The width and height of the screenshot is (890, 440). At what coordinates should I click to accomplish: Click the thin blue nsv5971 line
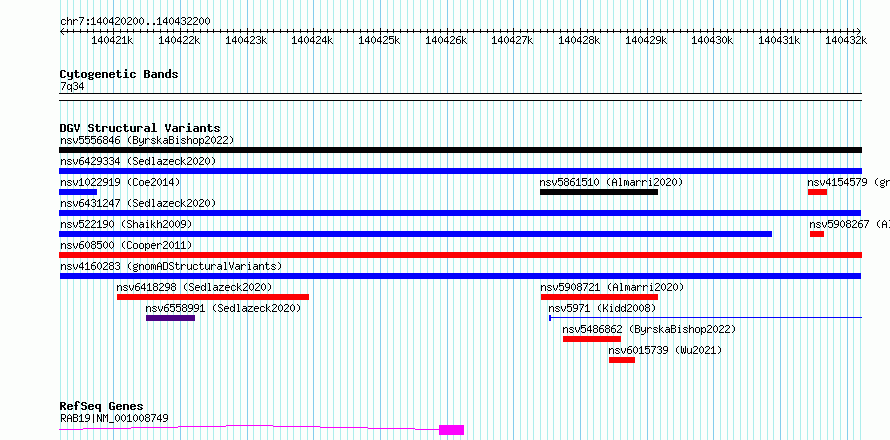706,318
